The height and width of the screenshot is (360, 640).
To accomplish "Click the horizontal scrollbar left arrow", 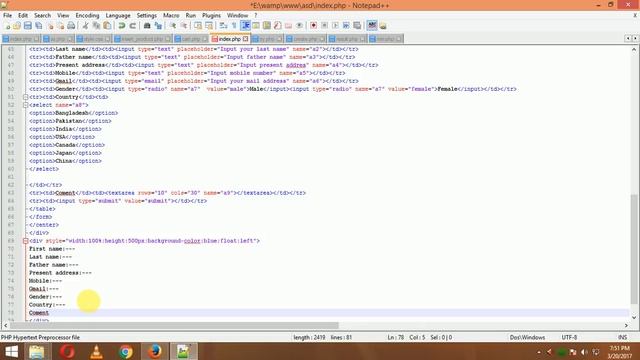I will coord(5,325).
